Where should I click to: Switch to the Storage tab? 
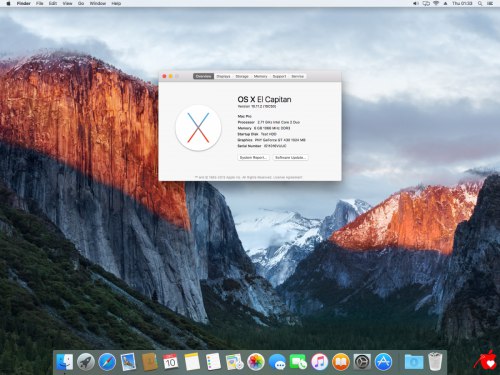tap(242, 76)
